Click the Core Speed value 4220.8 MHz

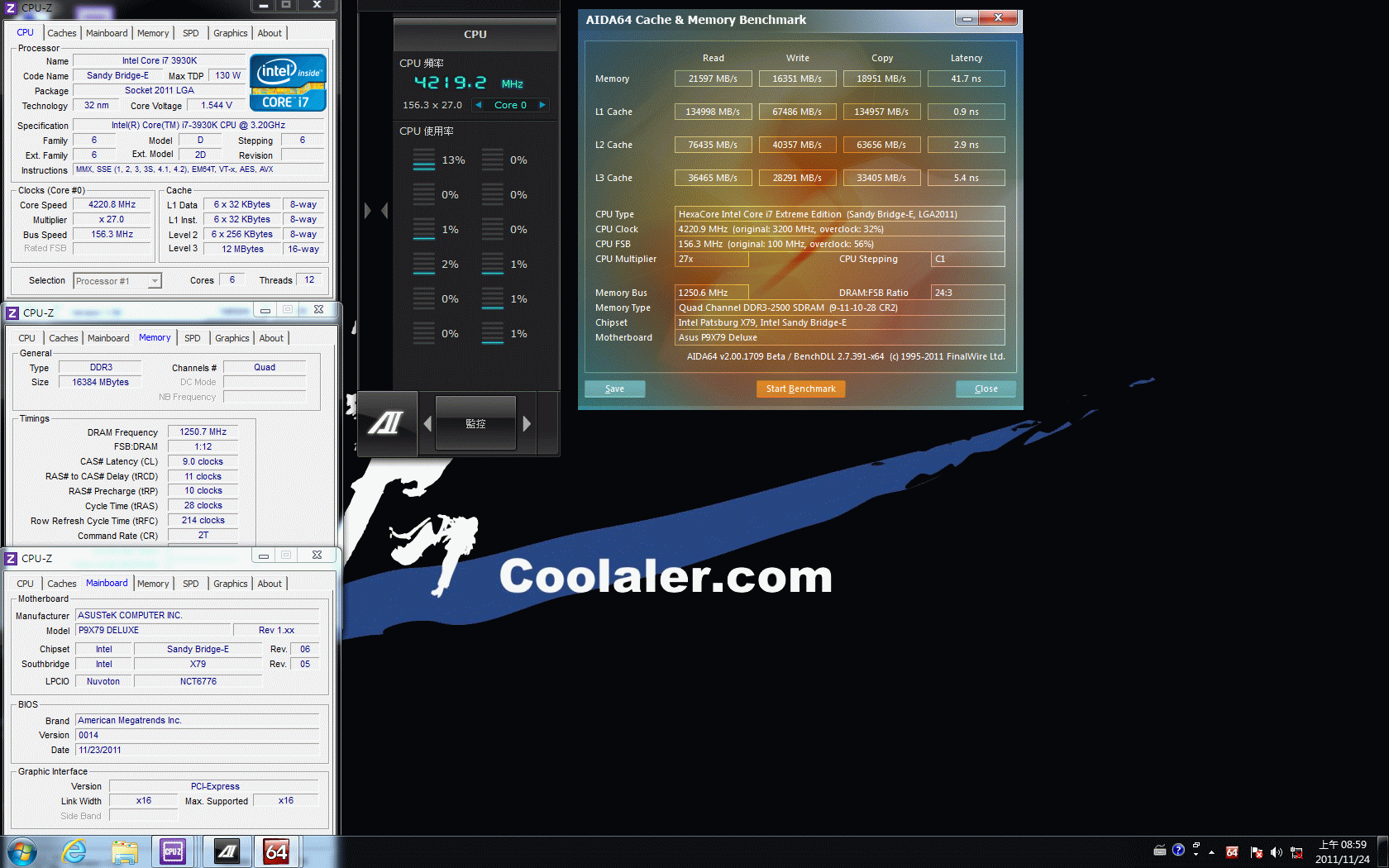tap(112, 204)
